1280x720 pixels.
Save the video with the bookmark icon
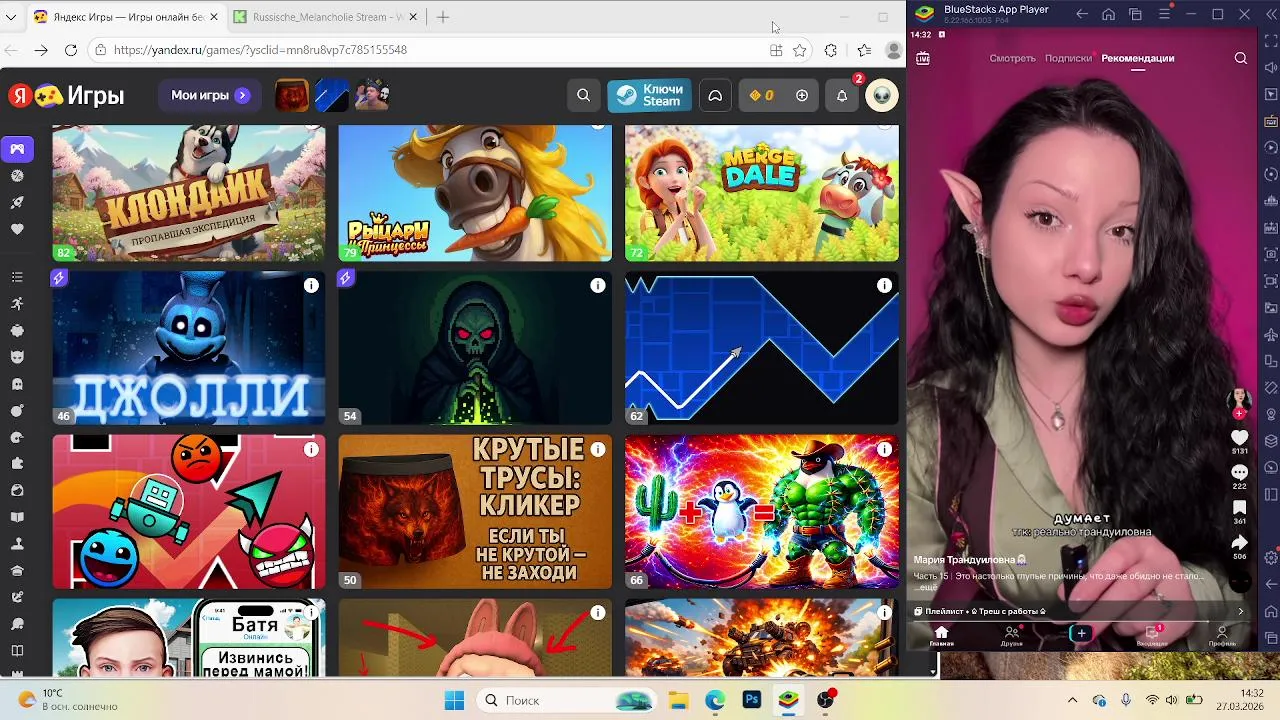[1240, 508]
